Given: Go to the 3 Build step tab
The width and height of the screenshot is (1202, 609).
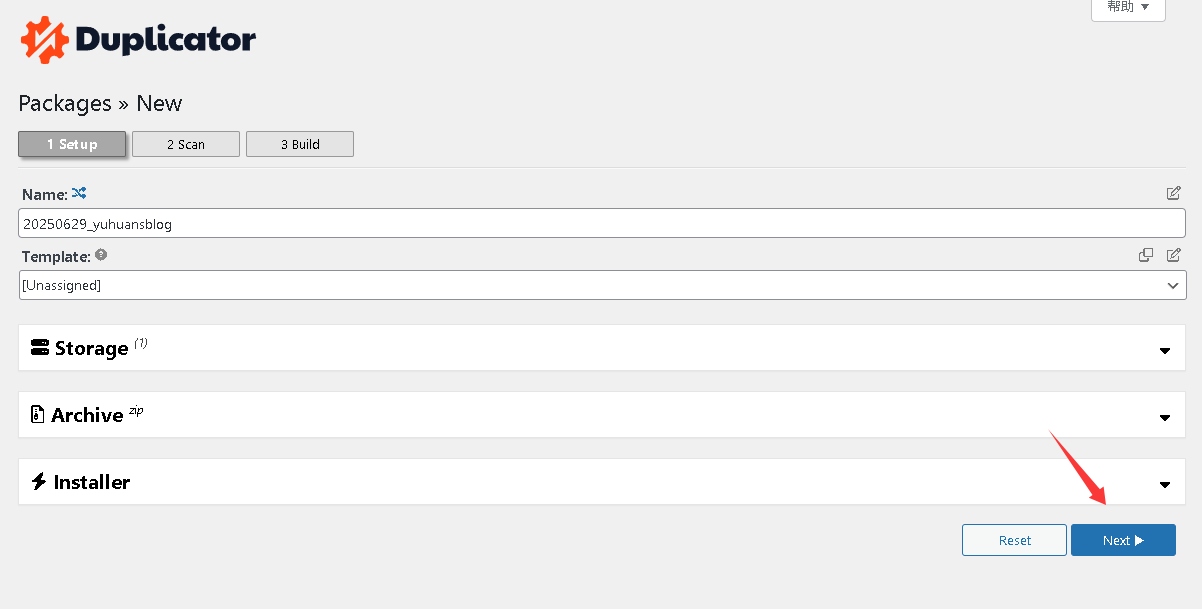Looking at the screenshot, I should [300, 144].
